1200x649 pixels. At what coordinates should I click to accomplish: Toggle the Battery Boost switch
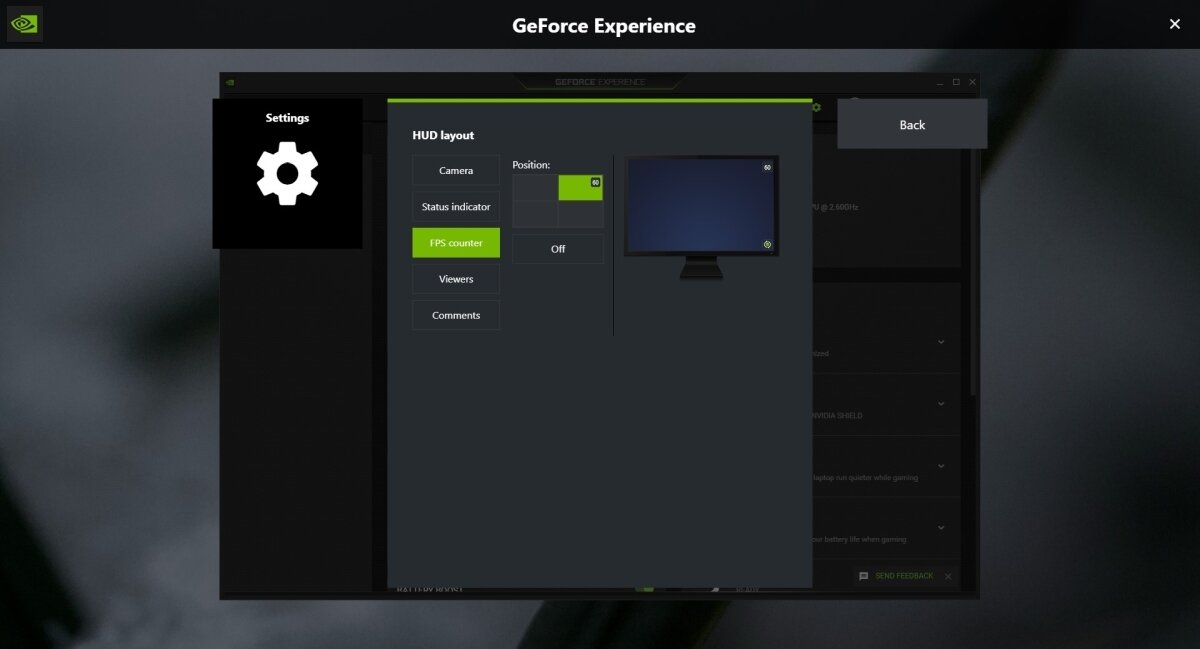point(645,589)
